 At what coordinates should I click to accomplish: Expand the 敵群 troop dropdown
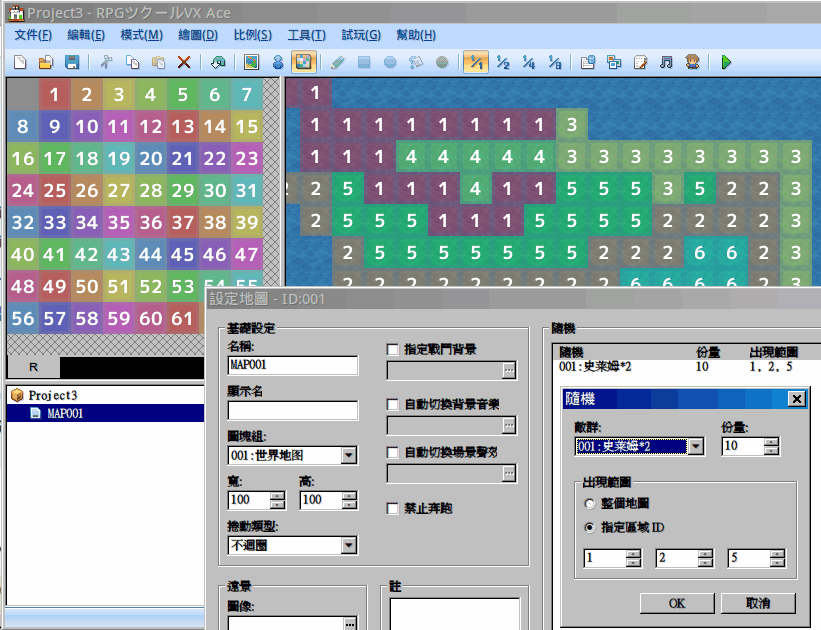click(696, 446)
